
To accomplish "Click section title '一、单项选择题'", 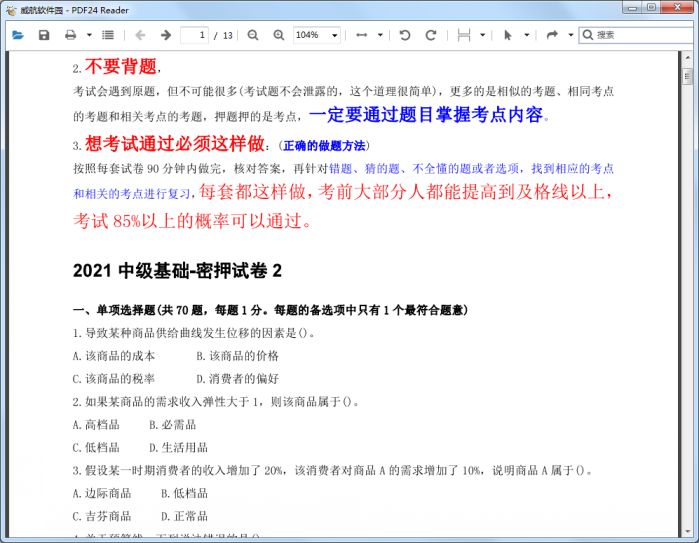I will [x=114, y=310].
